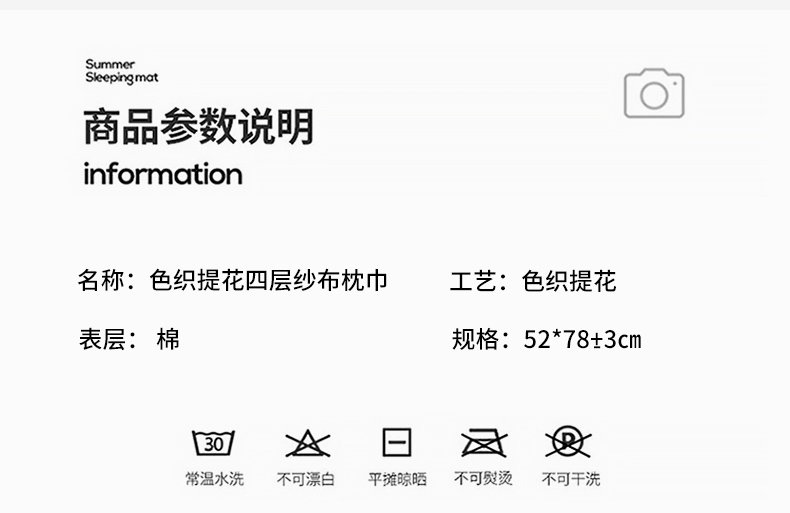
Task: Click the product name 色织提花四层纱布枕巾
Action: click(269, 280)
